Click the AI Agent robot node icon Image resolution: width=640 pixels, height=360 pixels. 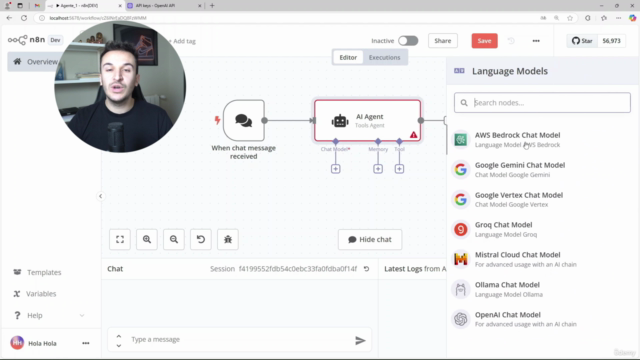pos(340,121)
